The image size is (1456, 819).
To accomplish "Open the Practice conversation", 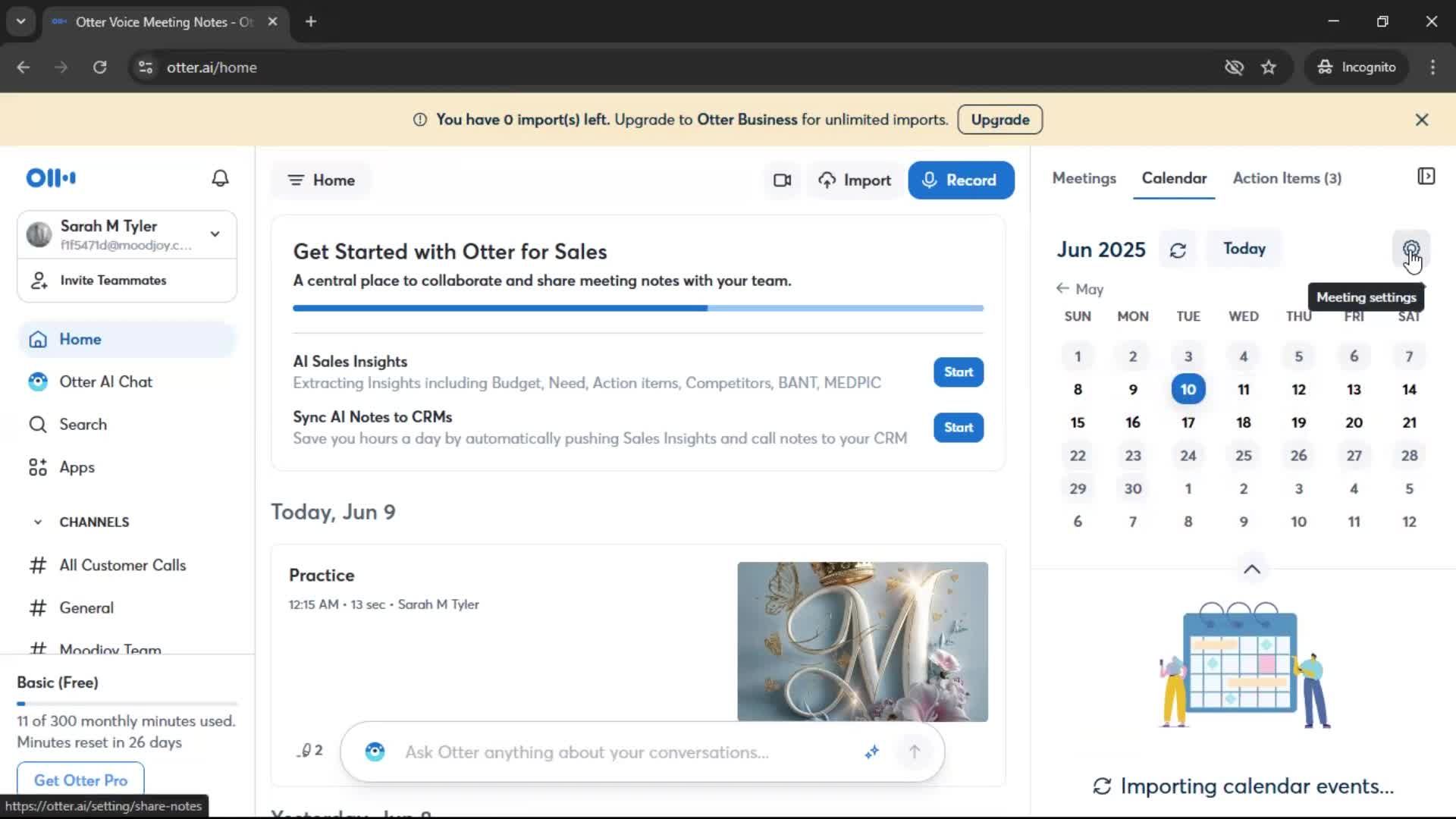I will coord(322,576).
